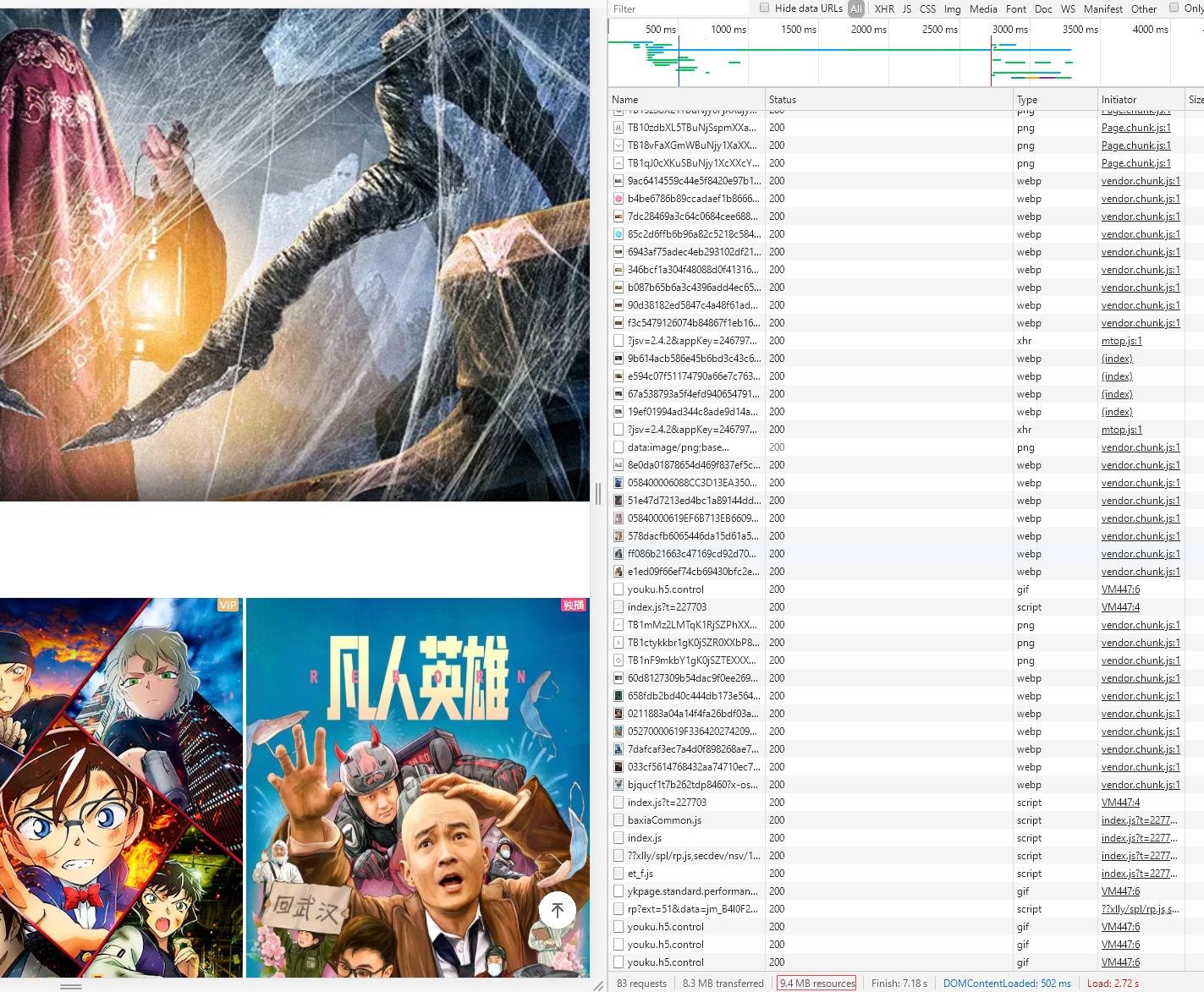
Task: Click the file icon of baxiaCommon.js row
Action: tap(618, 820)
